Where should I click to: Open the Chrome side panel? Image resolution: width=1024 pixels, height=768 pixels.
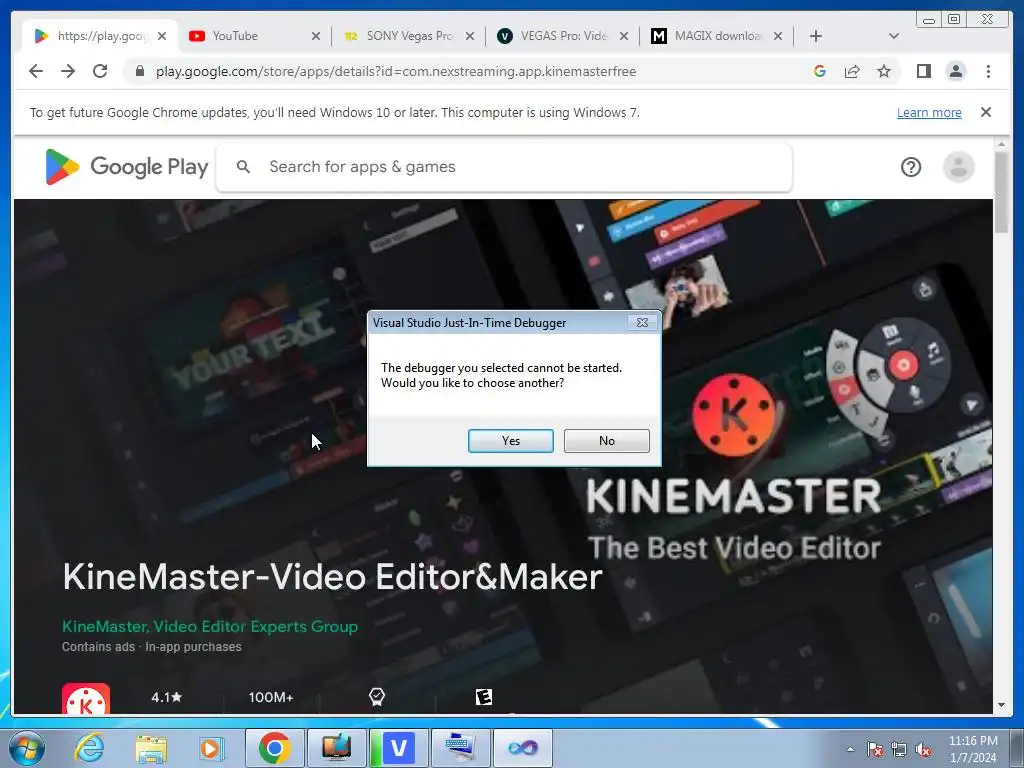[923, 71]
